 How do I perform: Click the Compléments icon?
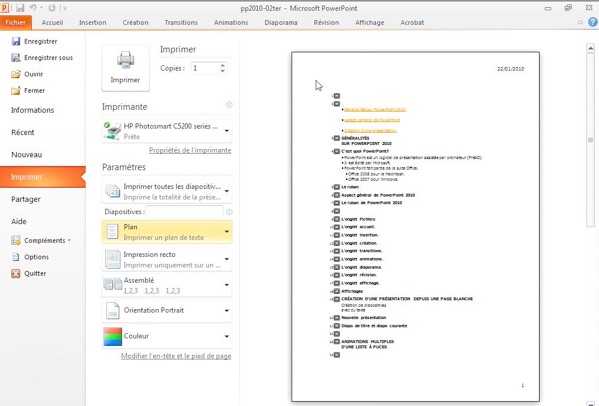tap(16, 240)
